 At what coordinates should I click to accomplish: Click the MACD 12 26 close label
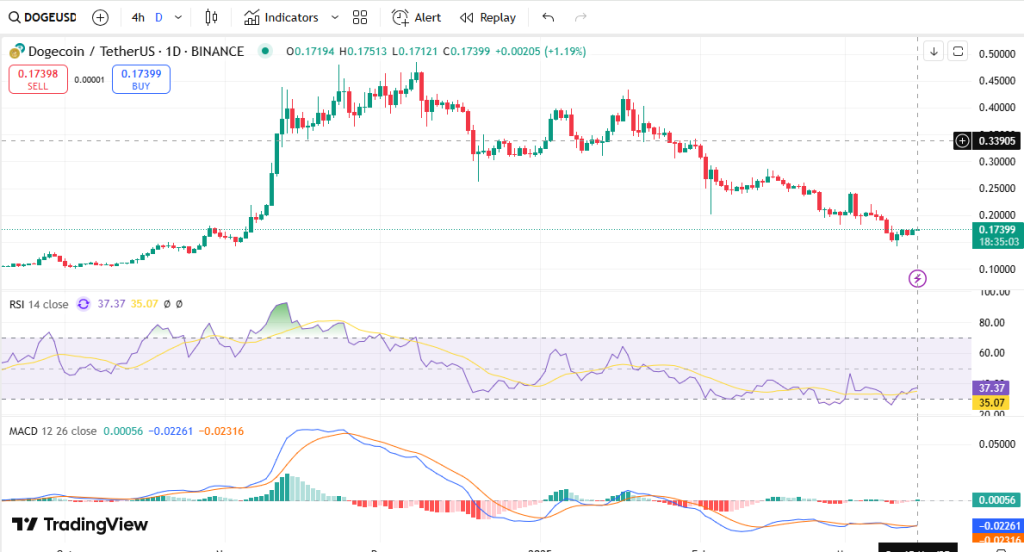click(52, 431)
